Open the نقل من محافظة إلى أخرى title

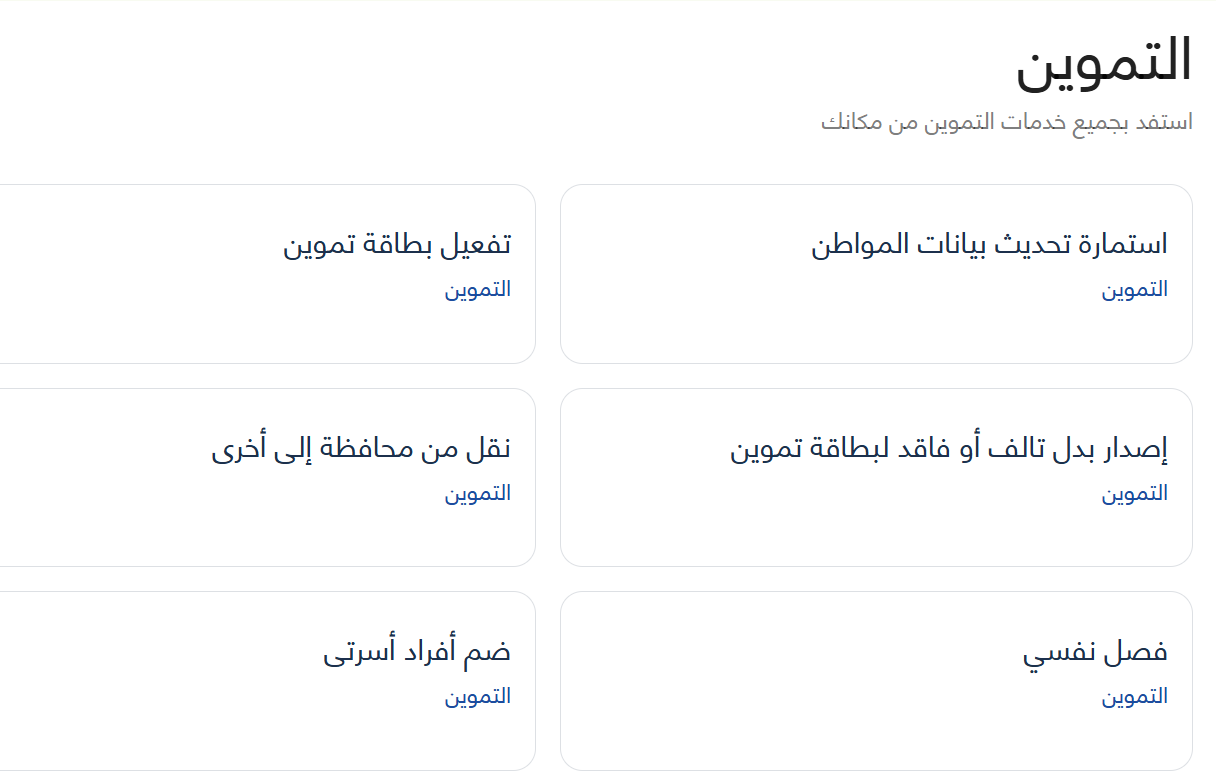coord(361,449)
